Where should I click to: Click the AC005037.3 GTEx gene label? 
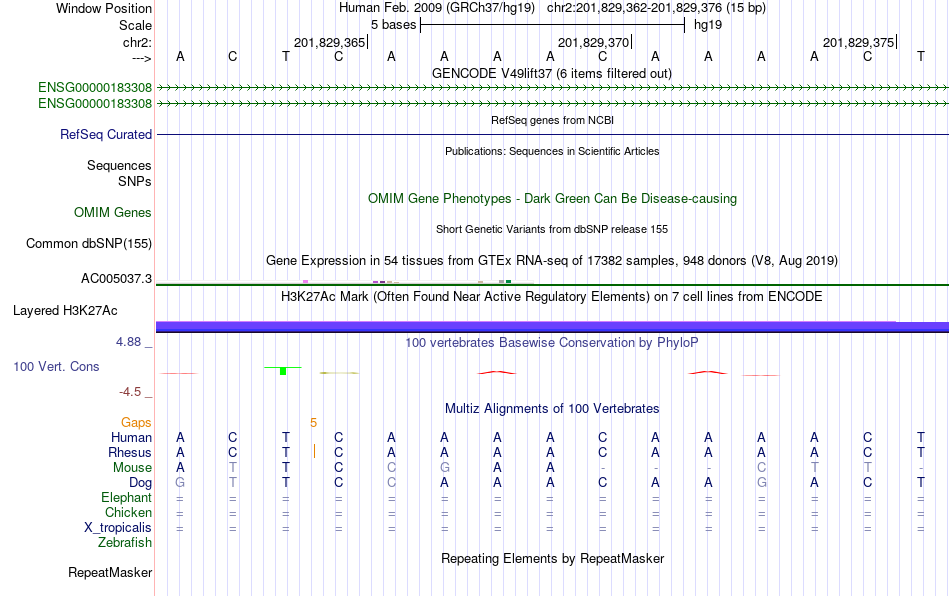click(x=116, y=279)
